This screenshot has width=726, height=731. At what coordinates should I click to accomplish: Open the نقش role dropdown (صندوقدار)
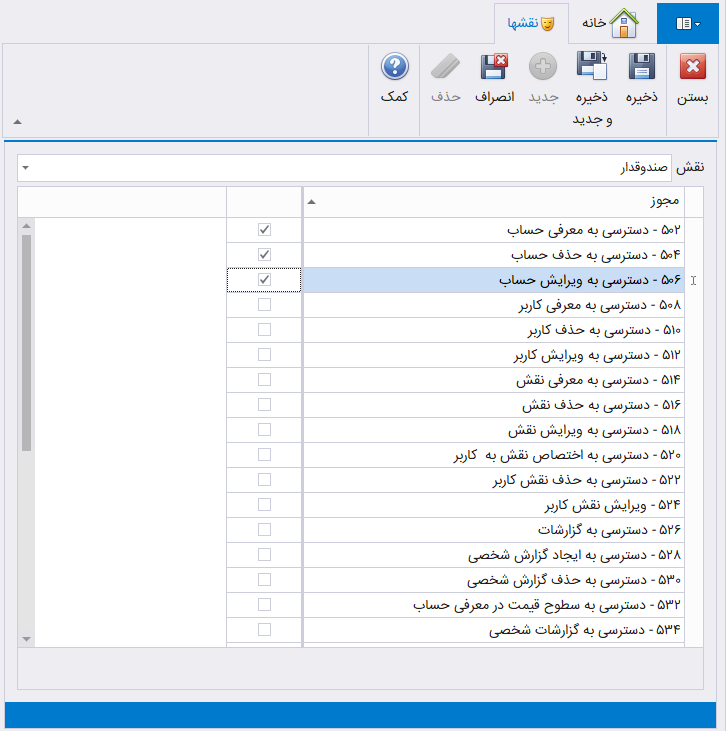[25, 168]
